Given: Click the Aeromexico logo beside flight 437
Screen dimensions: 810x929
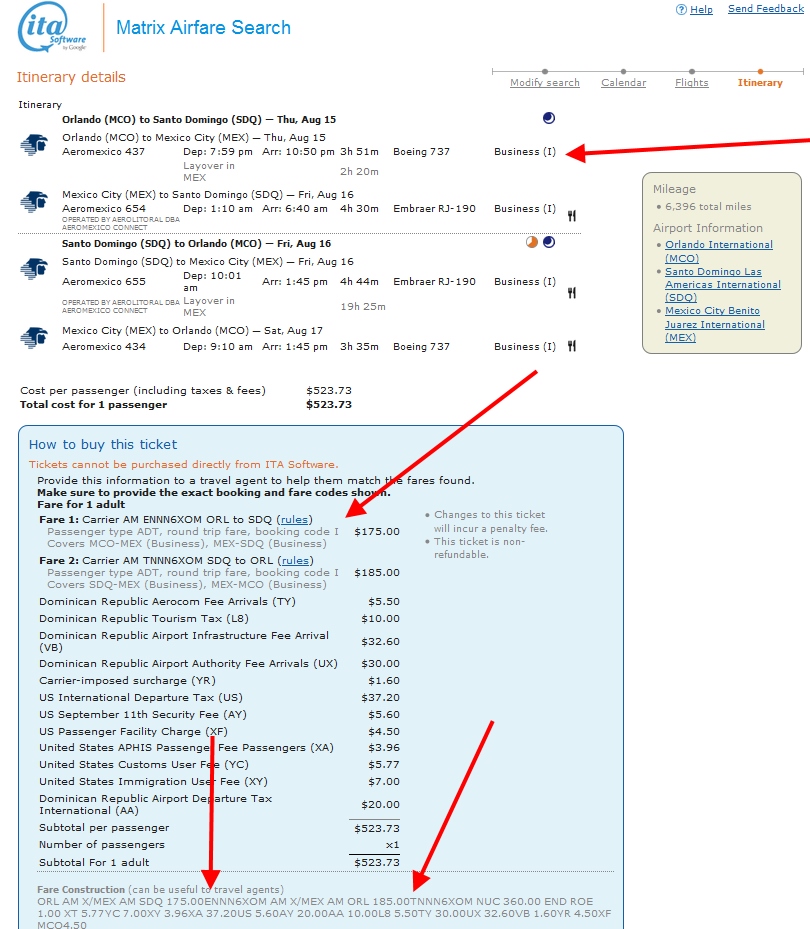Looking at the screenshot, I should pyautogui.click(x=33, y=145).
